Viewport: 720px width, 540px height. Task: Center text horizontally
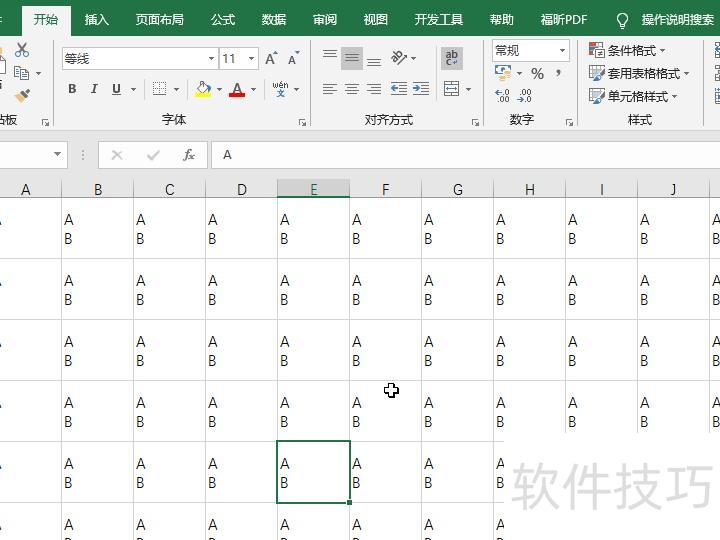352,89
